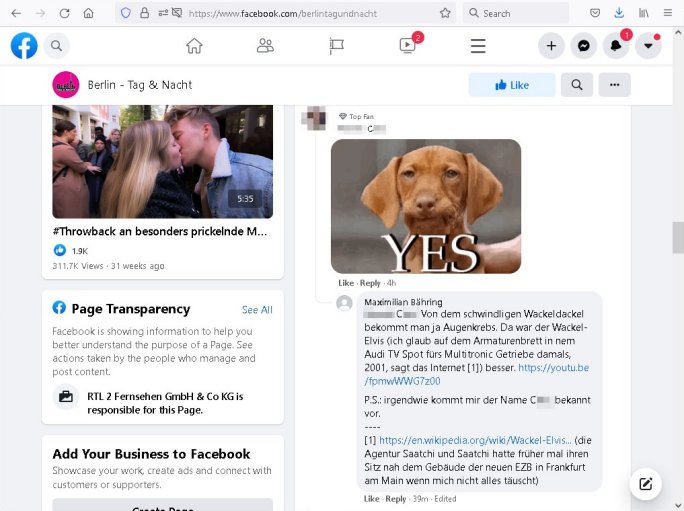The width and height of the screenshot is (684, 511).
Task: Play the kissing throwback video
Action: click(x=163, y=161)
